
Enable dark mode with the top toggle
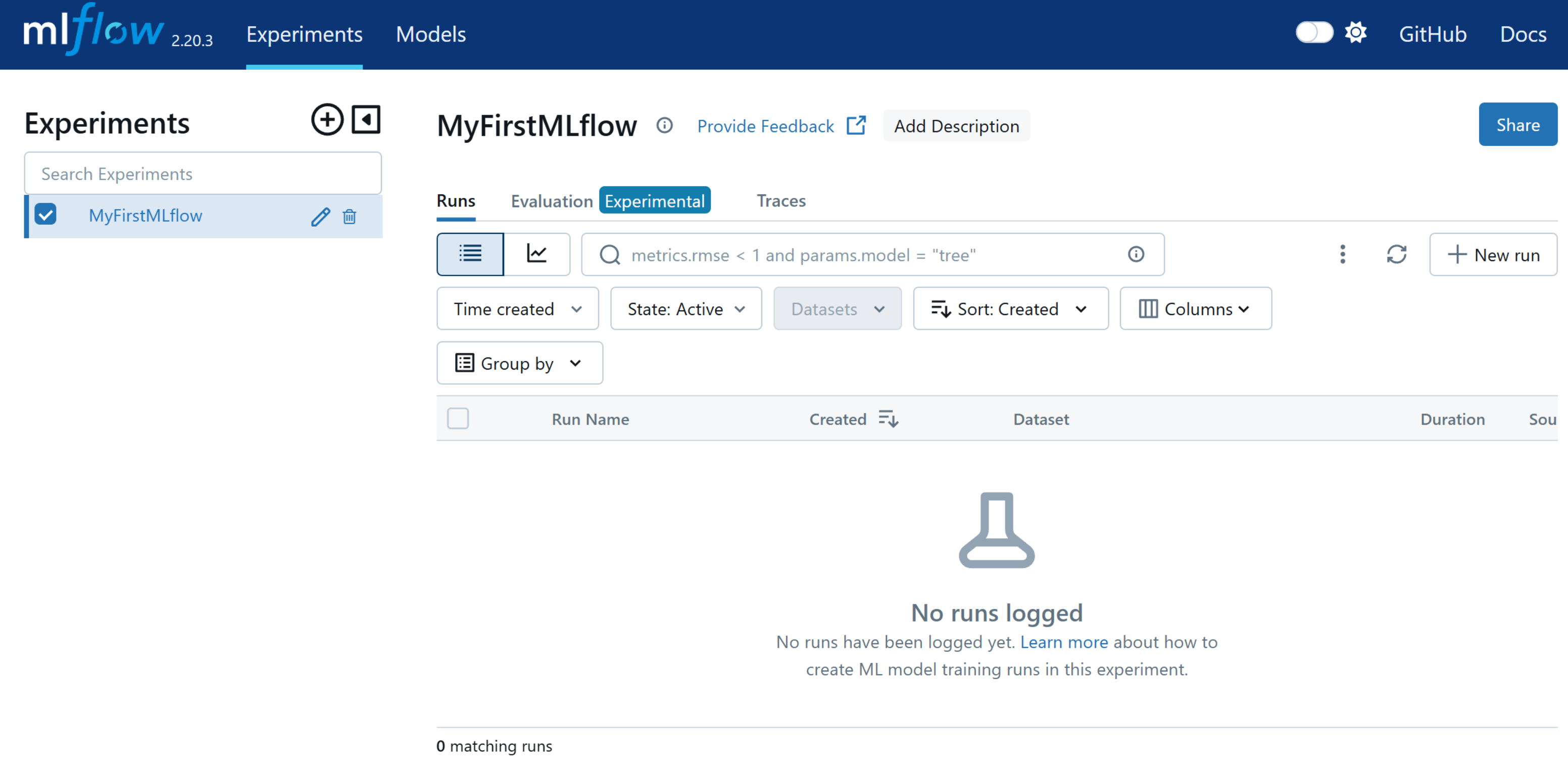tap(1314, 33)
